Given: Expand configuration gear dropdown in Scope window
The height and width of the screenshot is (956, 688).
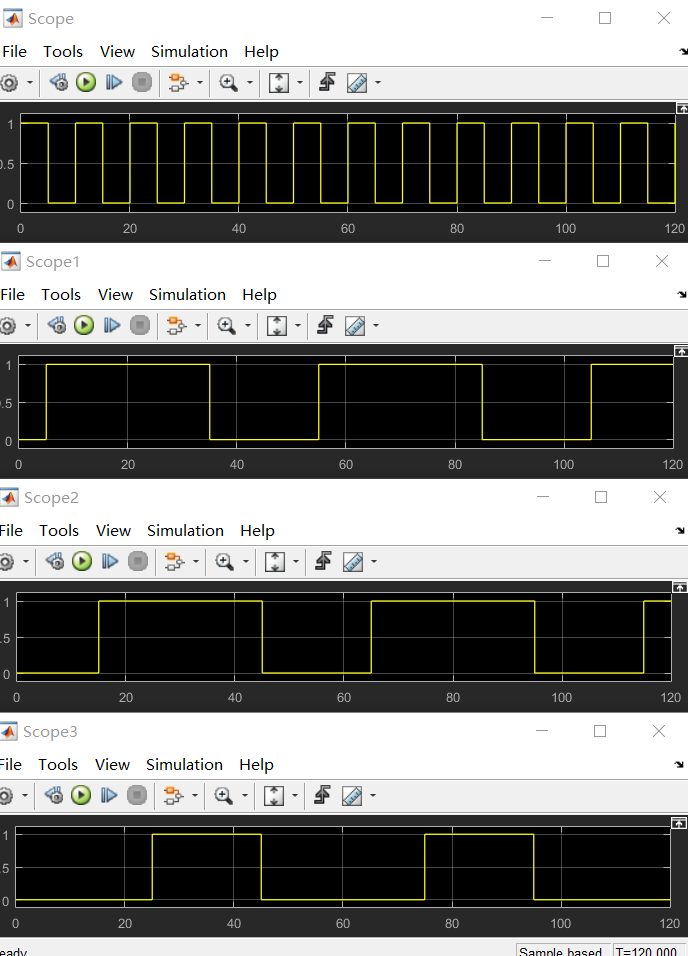Looking at the screenshot, I should pyautogui.click(x=29, y=82).
